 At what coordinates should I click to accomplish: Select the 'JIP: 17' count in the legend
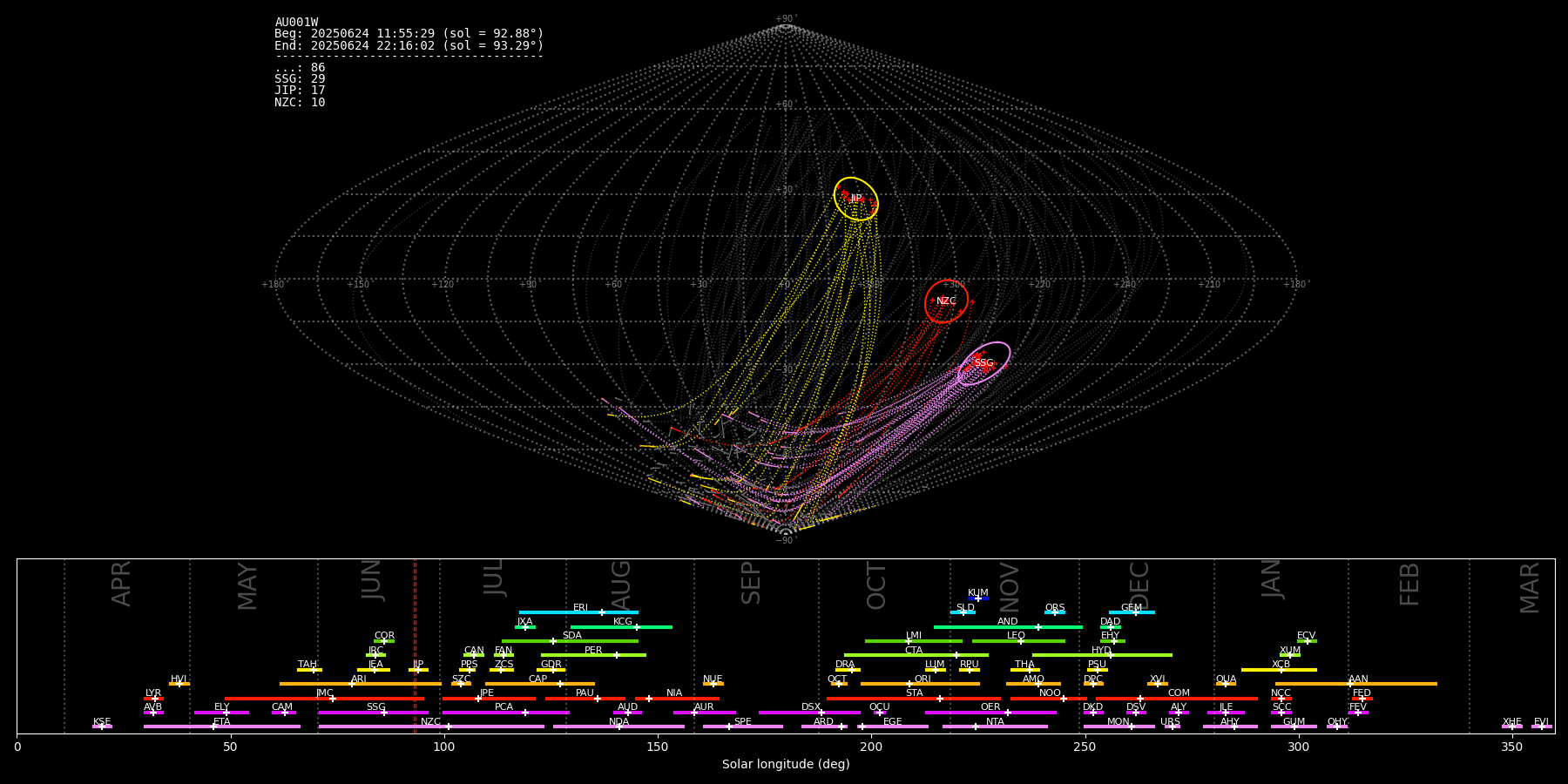(x=300, y=91)
